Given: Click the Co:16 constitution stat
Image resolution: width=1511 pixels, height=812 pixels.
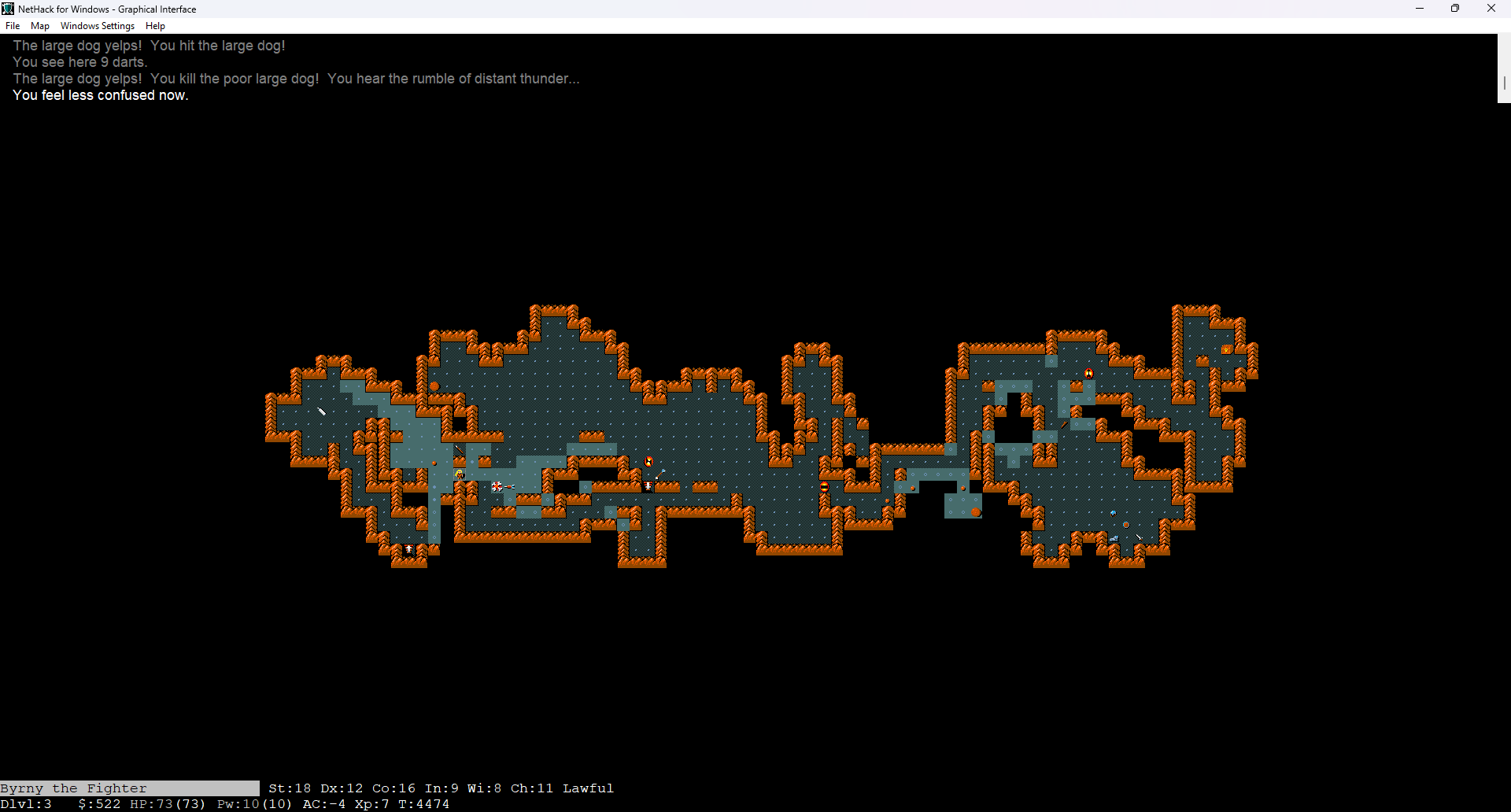Looking at the screenshot, I should tap(394, 788).
